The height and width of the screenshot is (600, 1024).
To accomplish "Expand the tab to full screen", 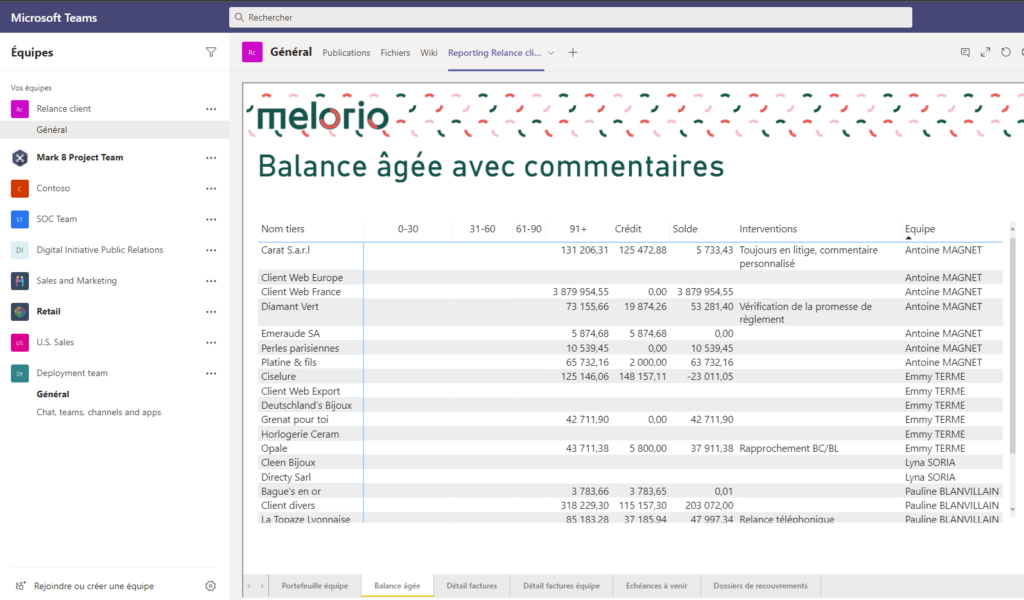I will pos(985,52).
